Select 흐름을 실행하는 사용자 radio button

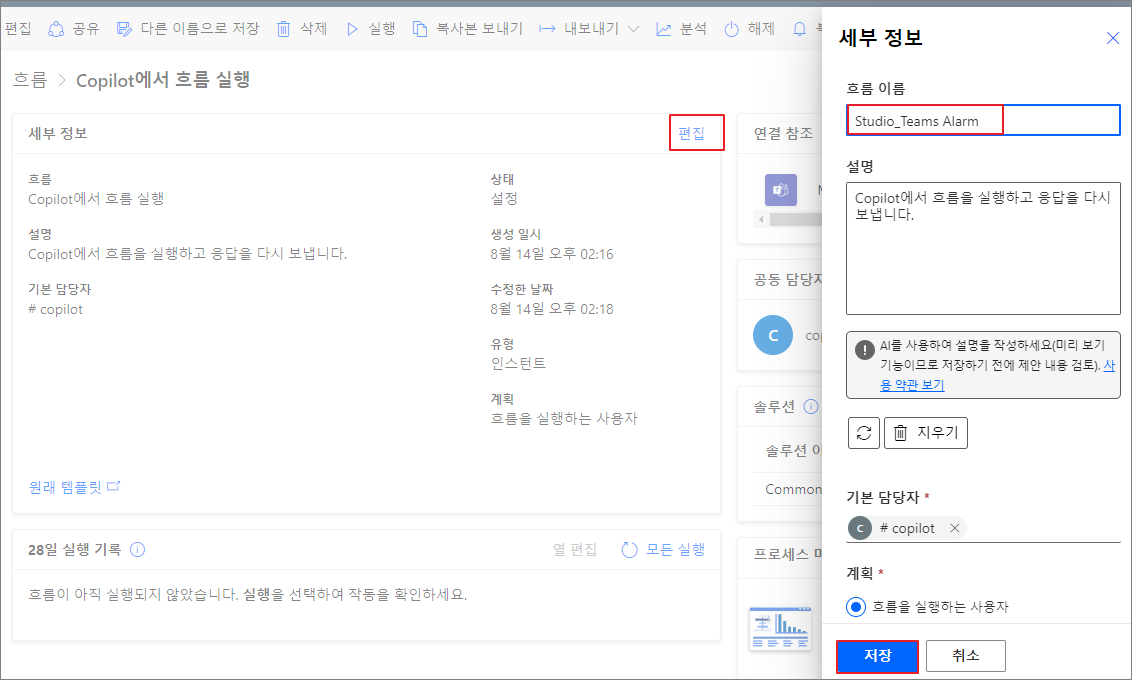click(855, 607)
